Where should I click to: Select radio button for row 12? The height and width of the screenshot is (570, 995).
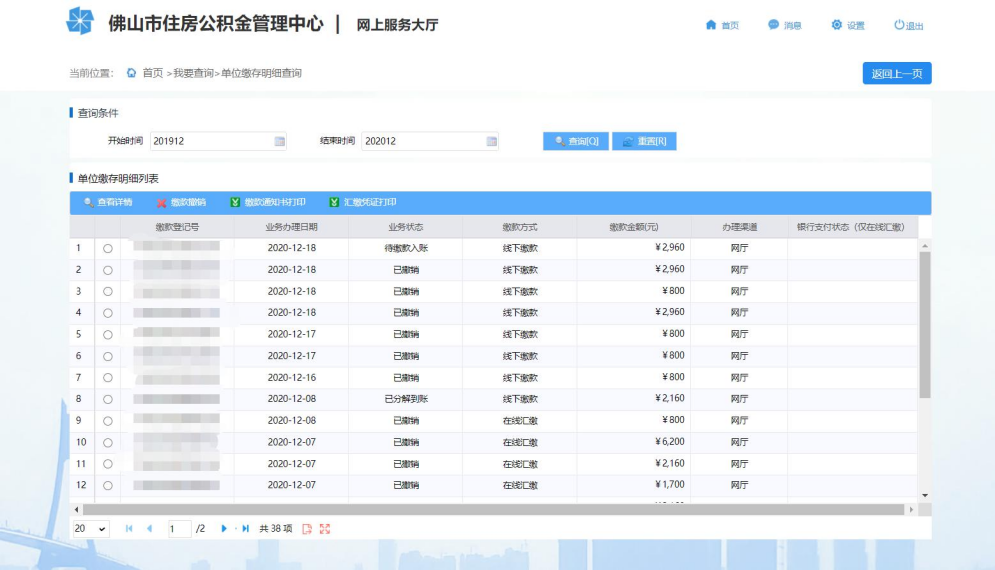coord(108,486)
